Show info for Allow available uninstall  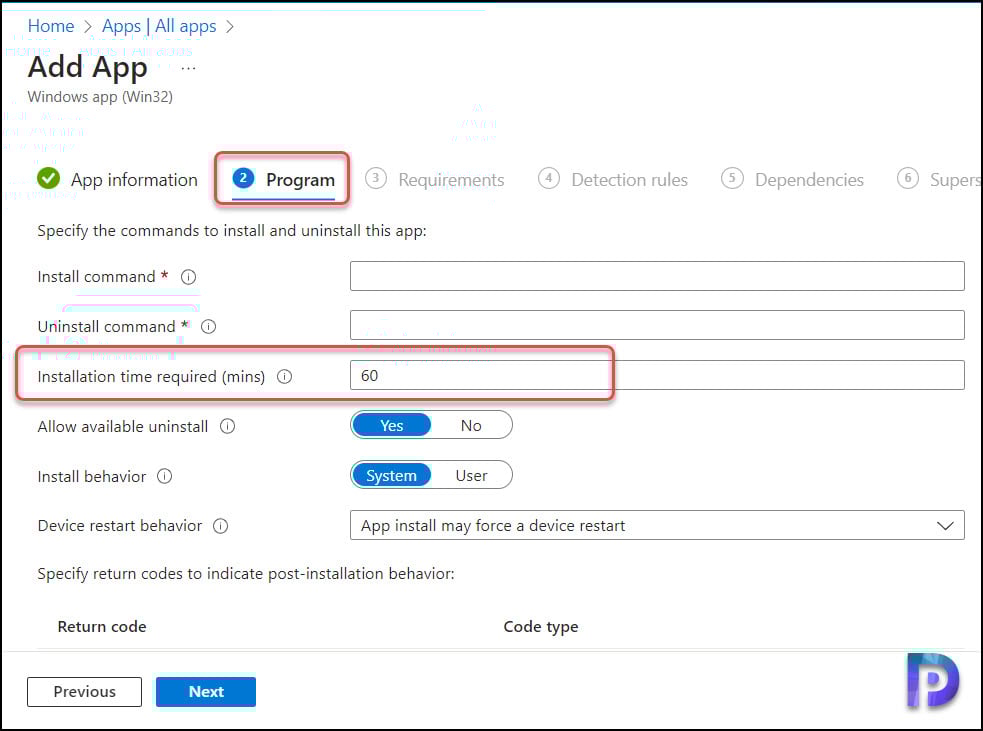point(228,426)
